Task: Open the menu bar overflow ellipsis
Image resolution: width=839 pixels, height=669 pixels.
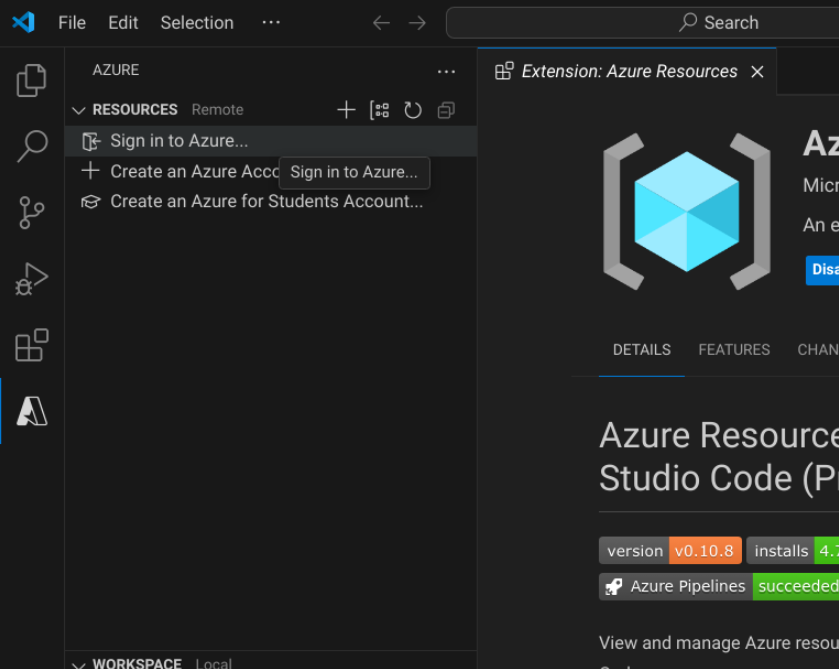Action: tap(271, 22)
